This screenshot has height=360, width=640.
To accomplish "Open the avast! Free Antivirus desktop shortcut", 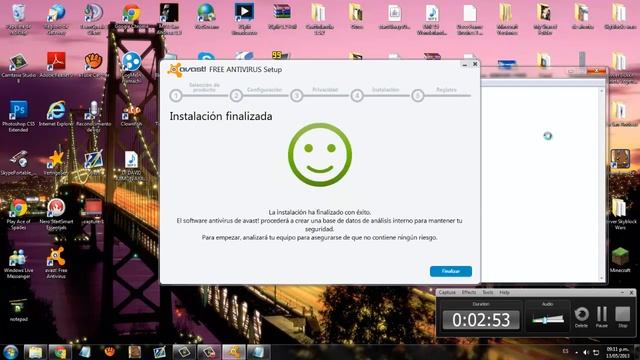I will [x=56, y=262].
